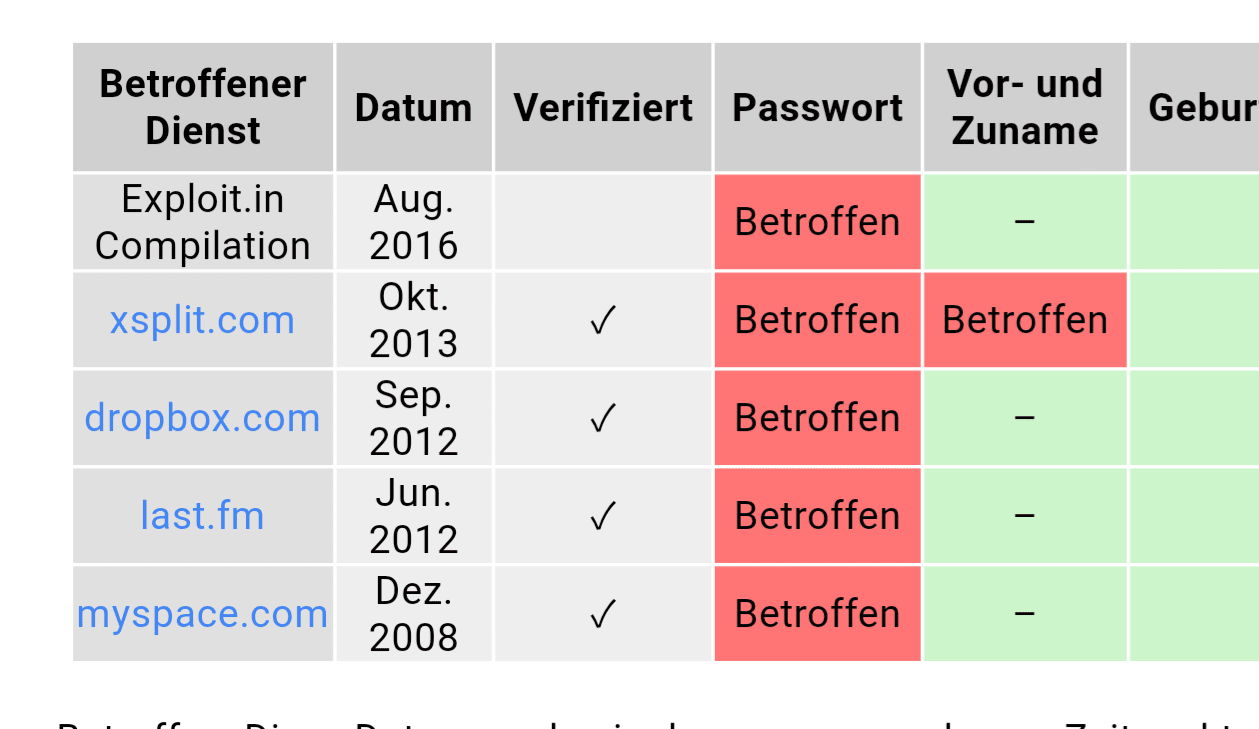Click the Vor- und Zuname header

tap(1024, 107)
